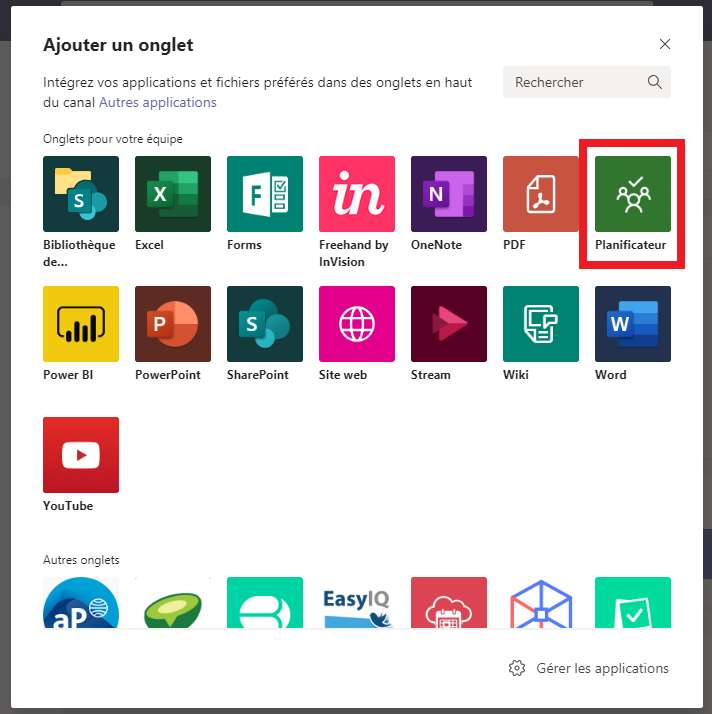Add a SharePoint tab
Viewport: 712px width, 714px height.
tap(265, 324)
